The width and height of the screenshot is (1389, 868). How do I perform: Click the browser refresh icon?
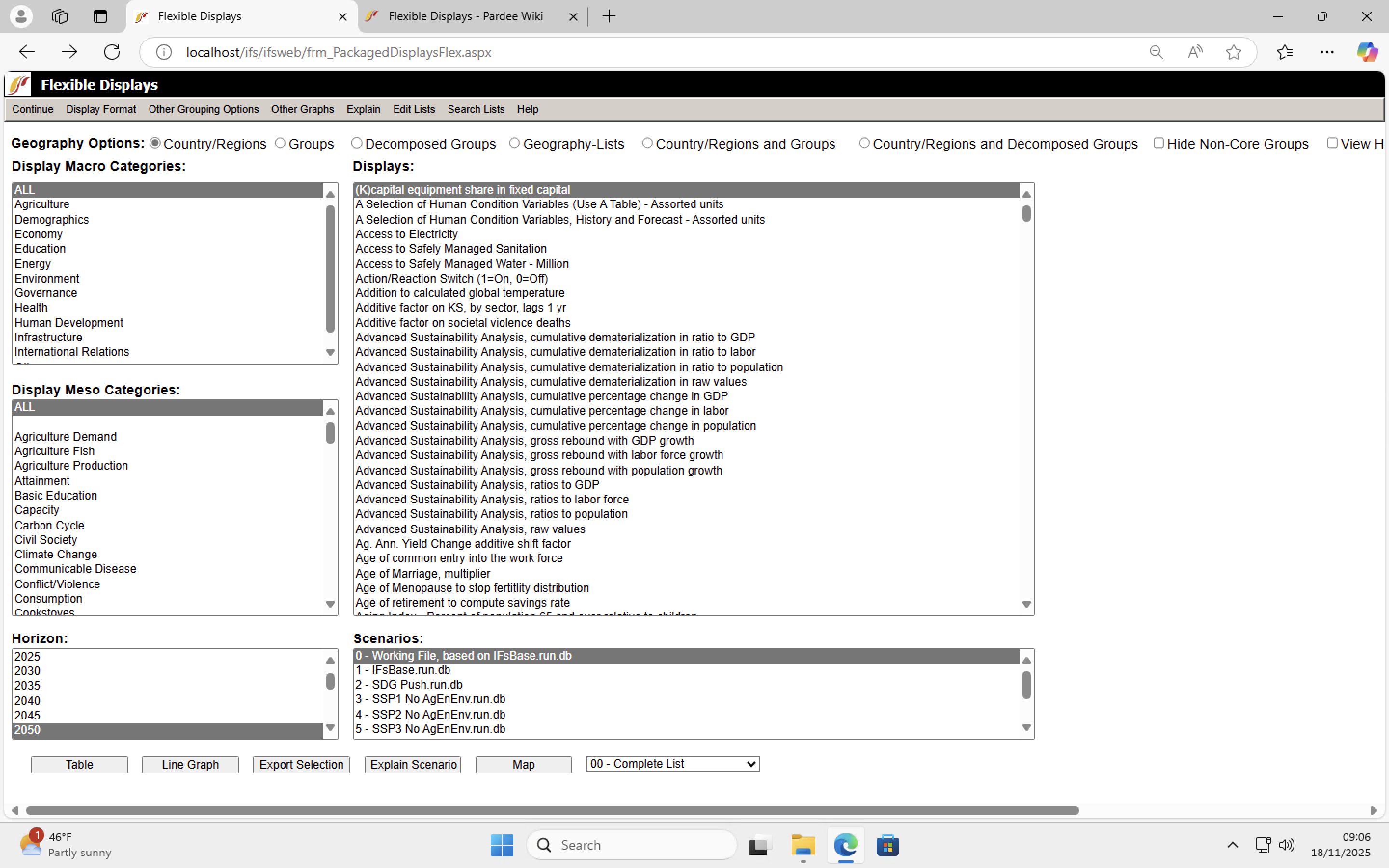pyautogui.click(x=111, y=52)
